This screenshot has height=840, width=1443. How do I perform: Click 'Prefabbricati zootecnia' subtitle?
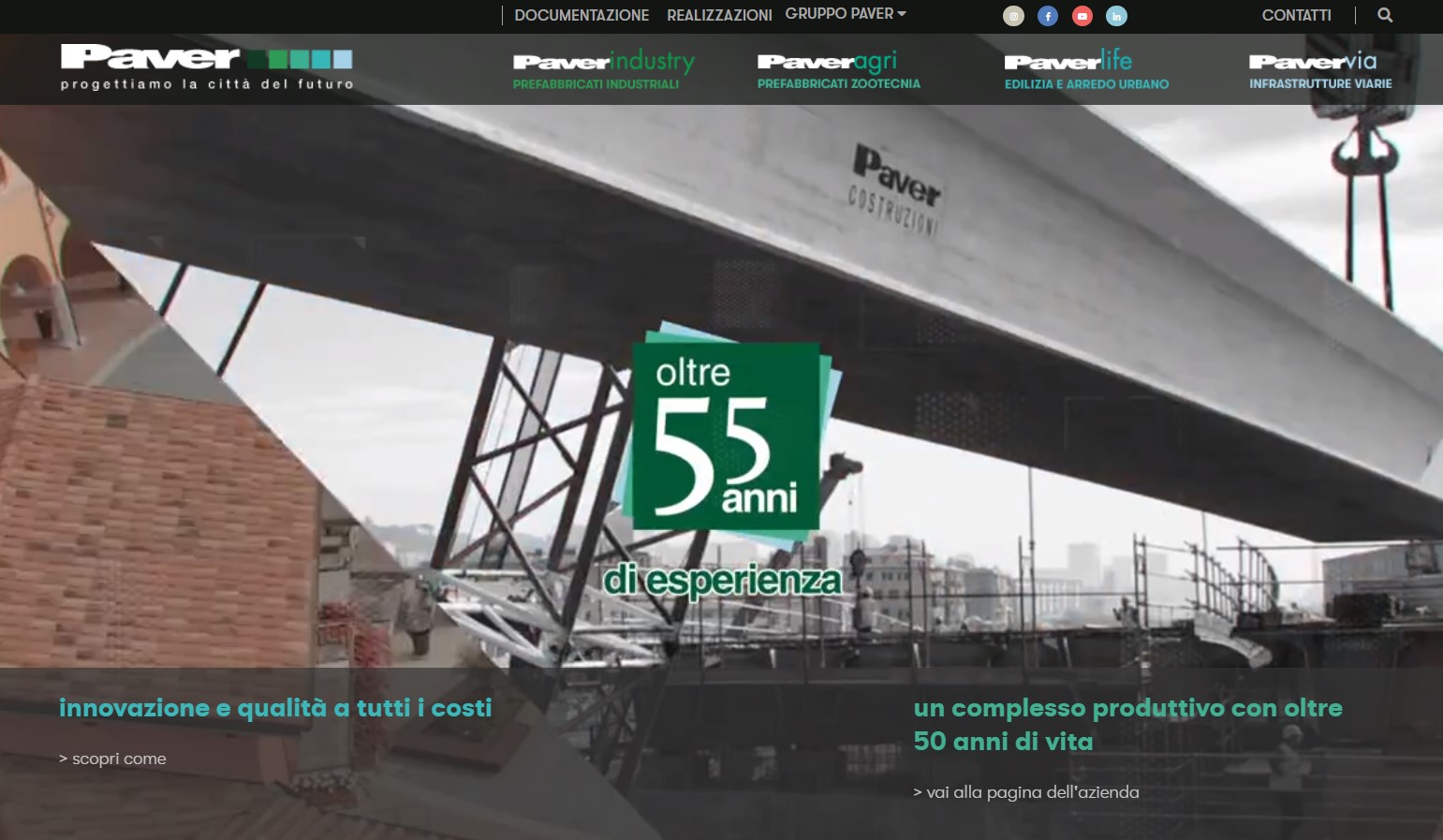tap(839, 84)
